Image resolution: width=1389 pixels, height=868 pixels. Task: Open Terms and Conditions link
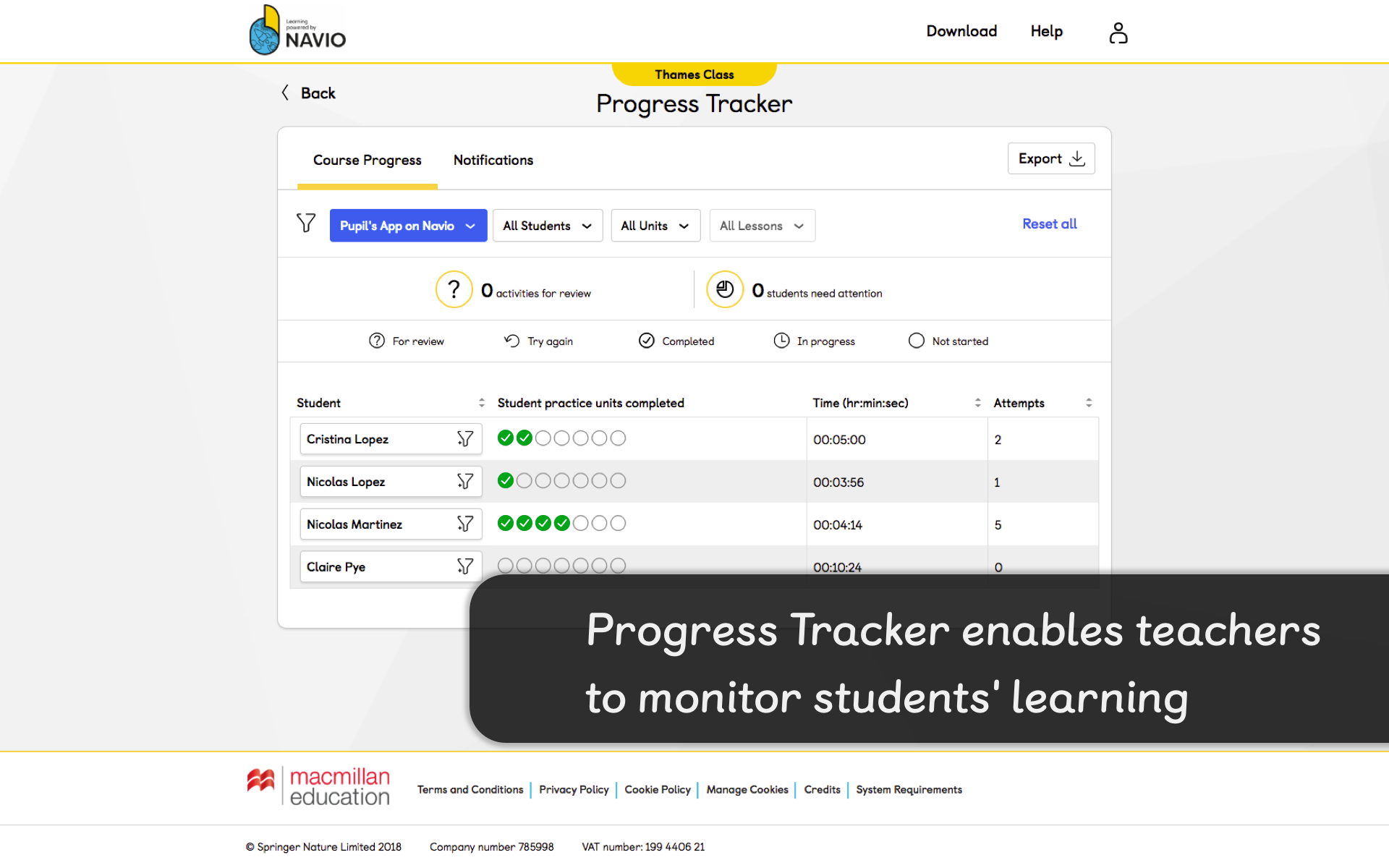pos(470,790)
